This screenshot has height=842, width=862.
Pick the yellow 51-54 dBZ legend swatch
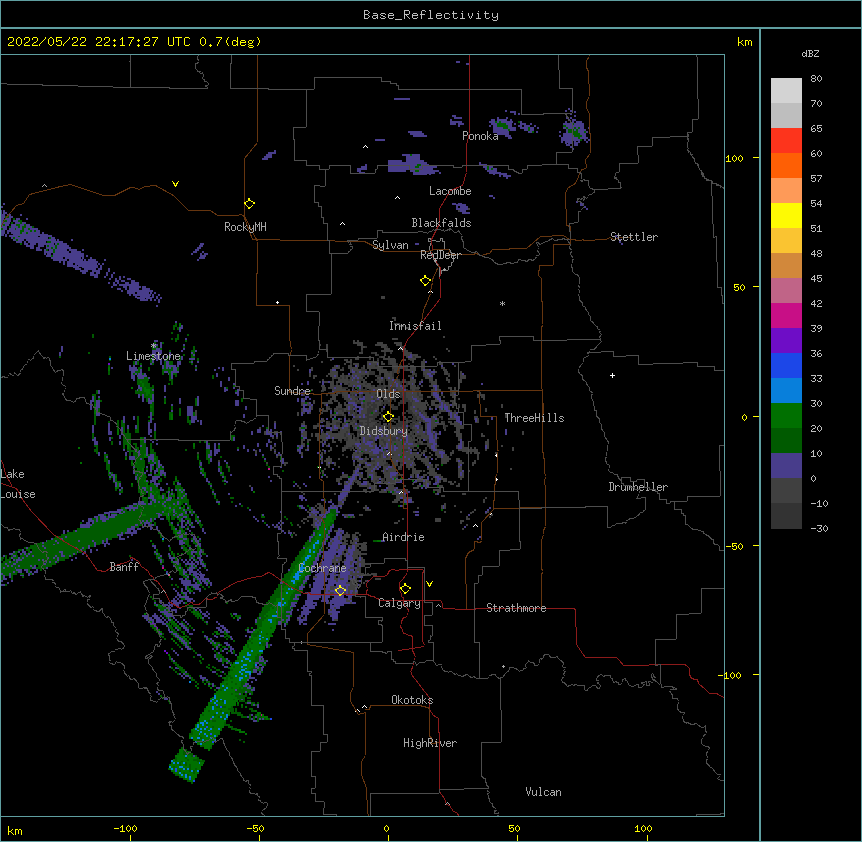tap(786, 215)
